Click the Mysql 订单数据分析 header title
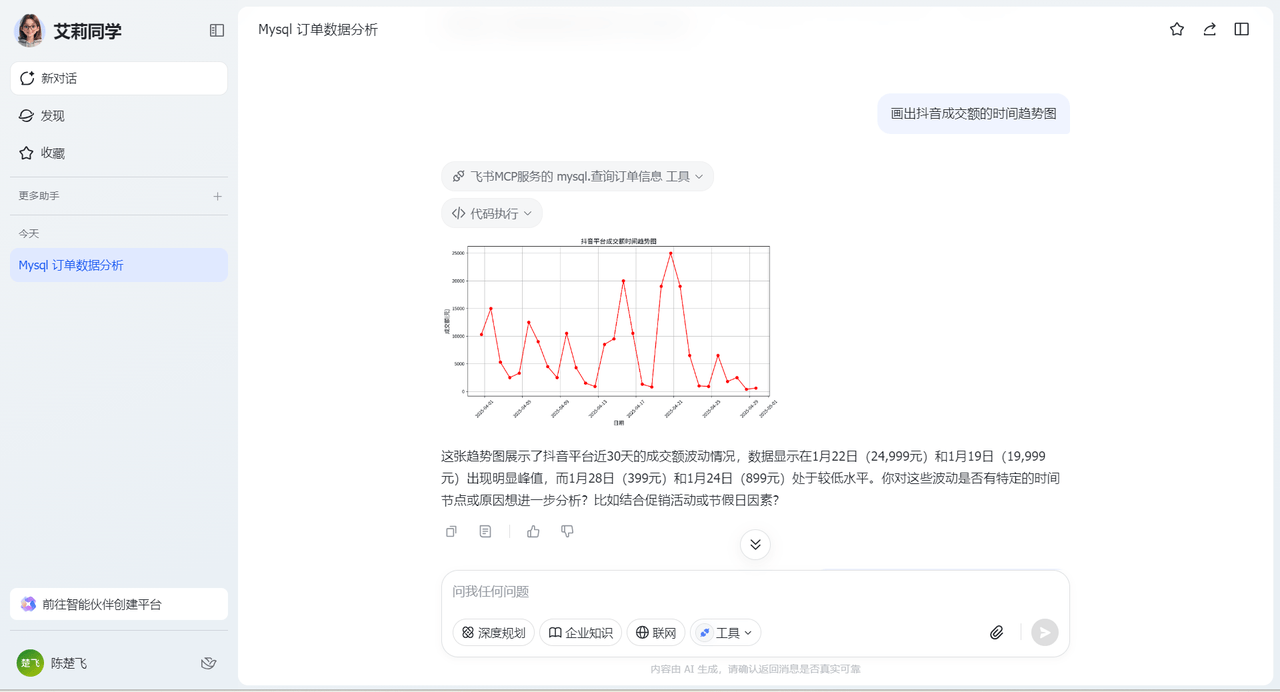1280x692 pixels. tap(318, 30)
